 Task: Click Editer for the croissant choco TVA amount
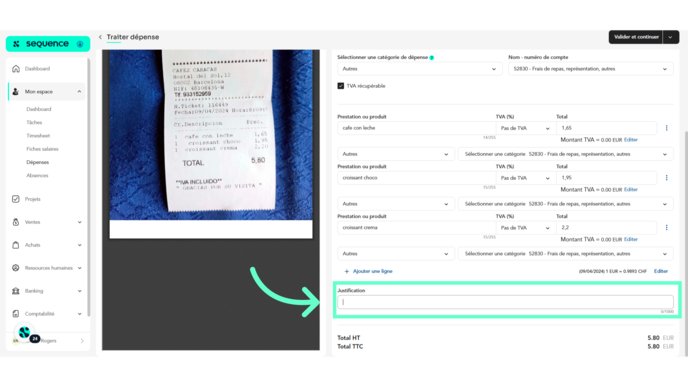pyautogui.click(x=631, y=190)
